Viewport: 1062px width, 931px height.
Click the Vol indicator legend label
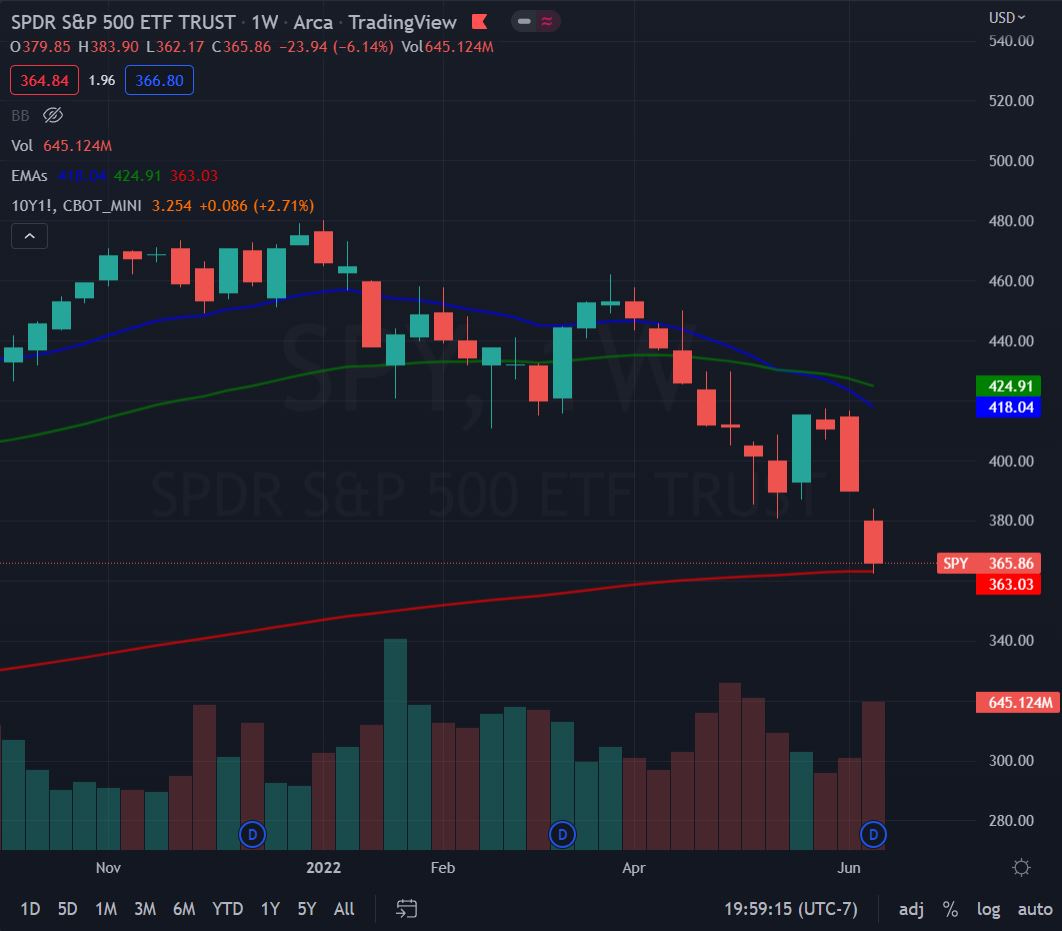pos(22,146)
